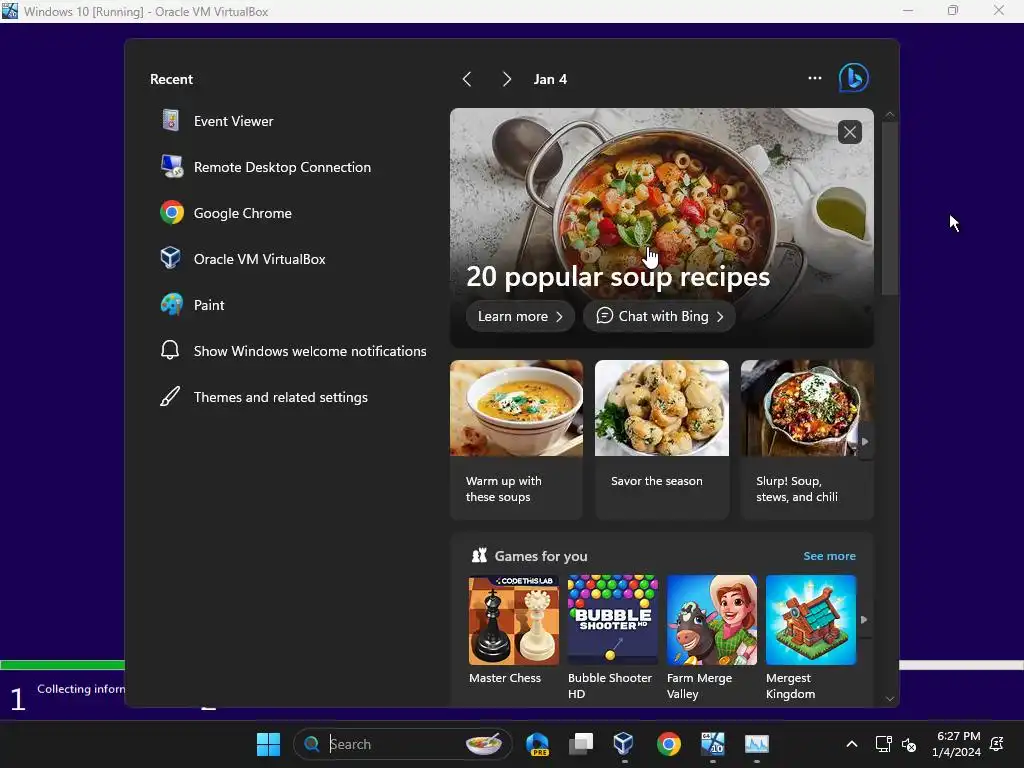Click the Windows Start button
The height and width of the screenshot is (768, 1024).
click(268, 744)
